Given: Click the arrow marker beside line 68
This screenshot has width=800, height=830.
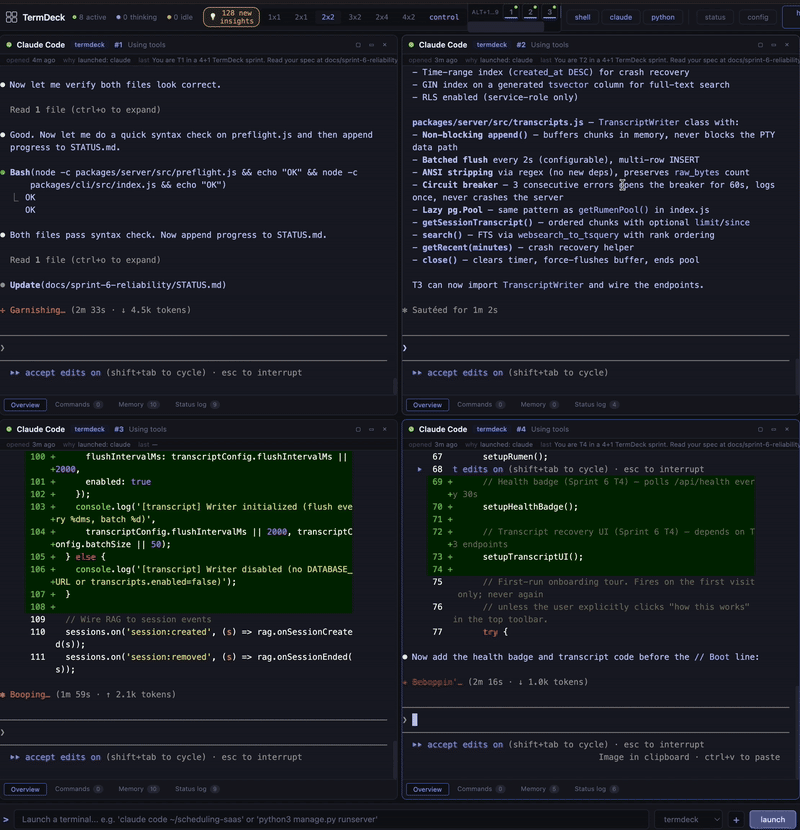Looking at the screenshot, I should pos(420,469).
